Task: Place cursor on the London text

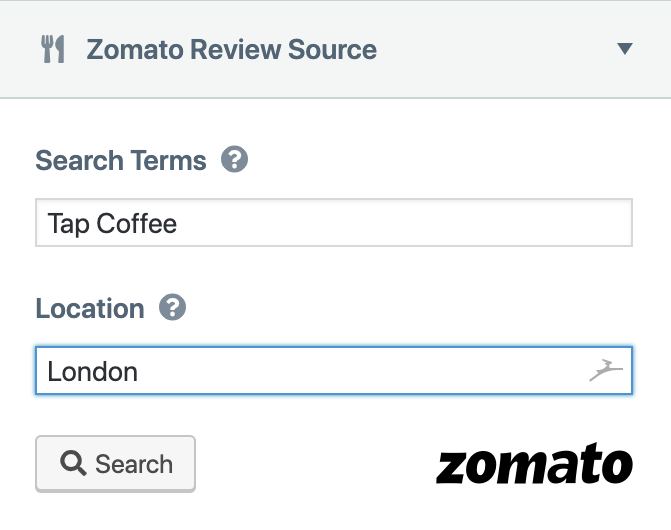Action: click(92, 371)
